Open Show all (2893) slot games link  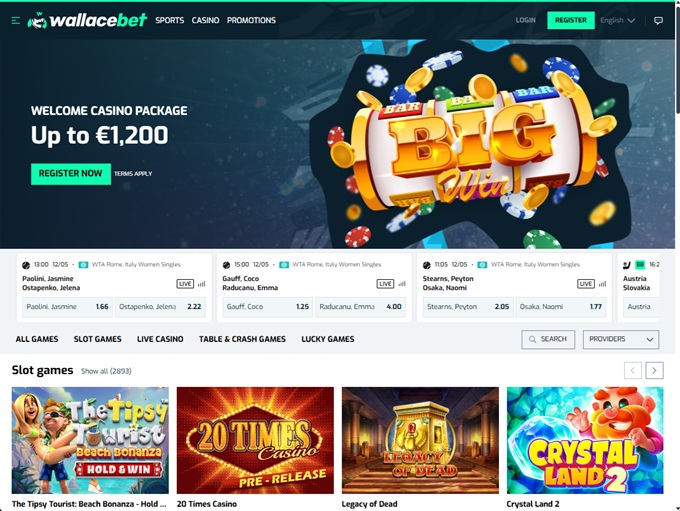[106, 371]
